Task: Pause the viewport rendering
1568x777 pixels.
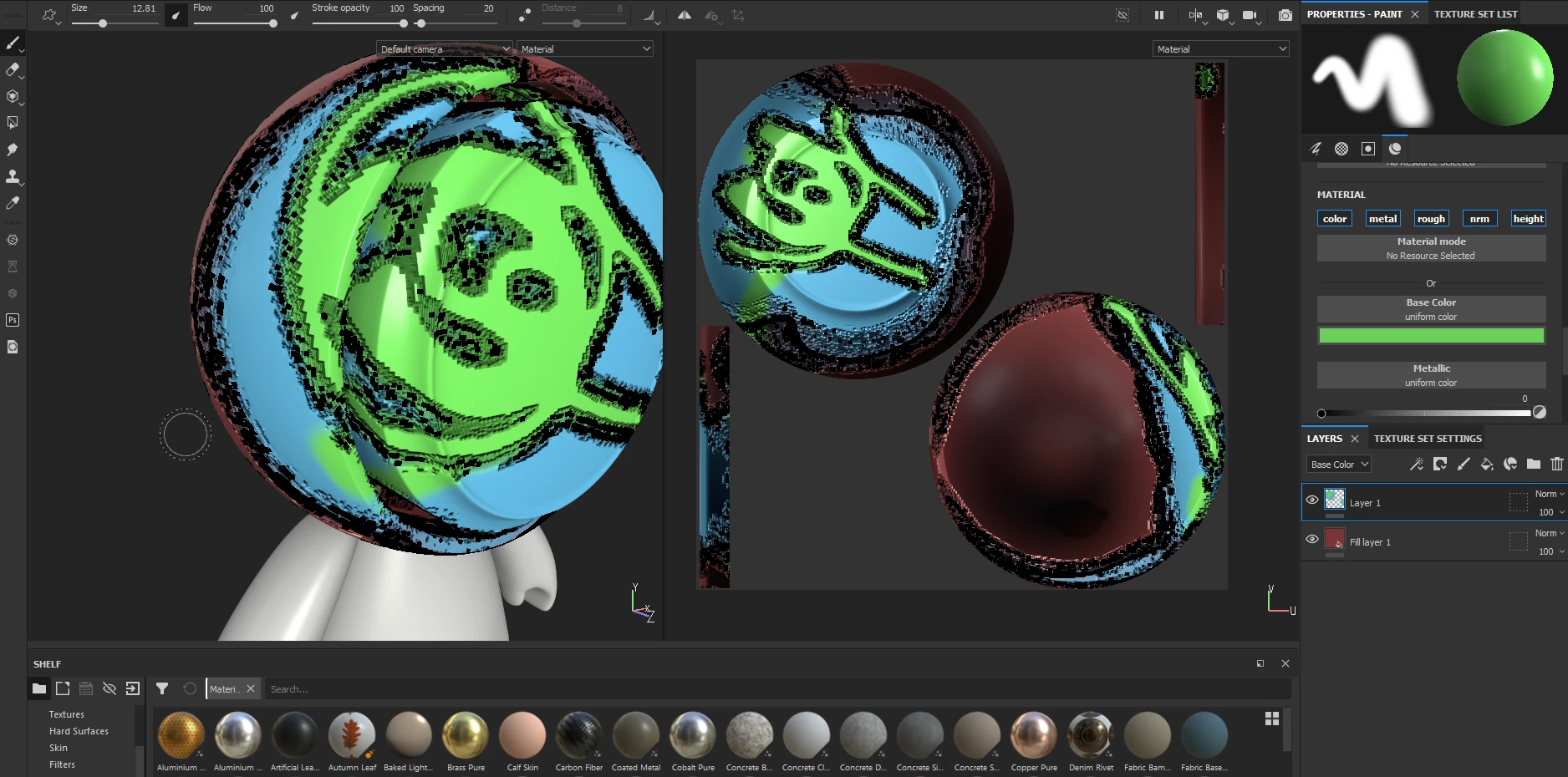Action: point(1159,15)
